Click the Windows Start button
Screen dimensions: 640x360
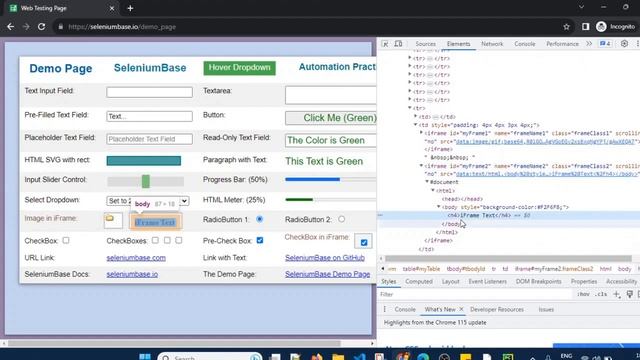144,357
